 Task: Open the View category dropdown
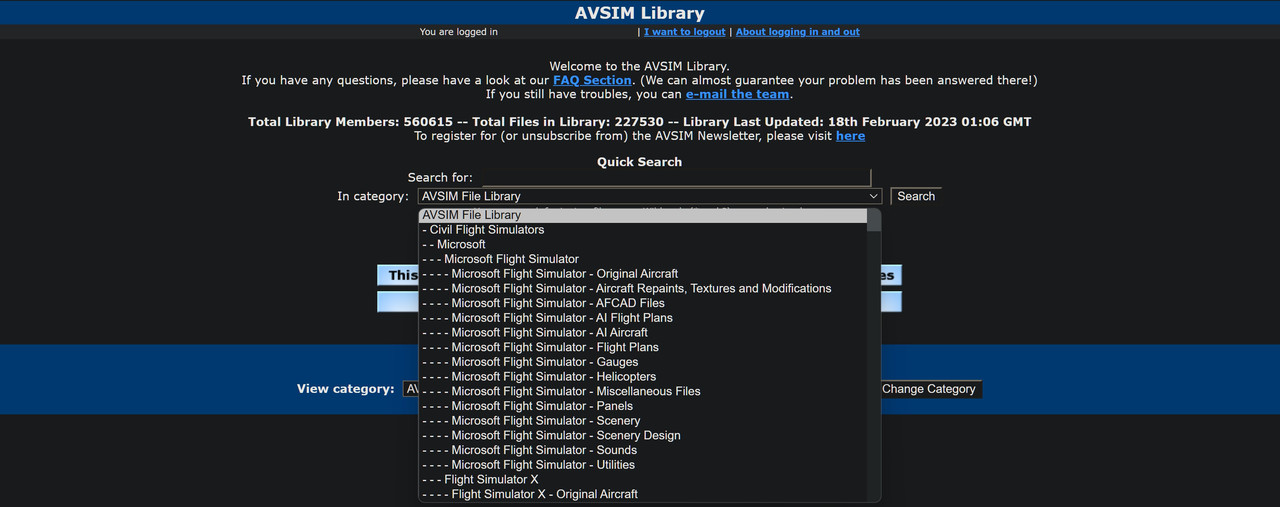click(x=410, y=389)
